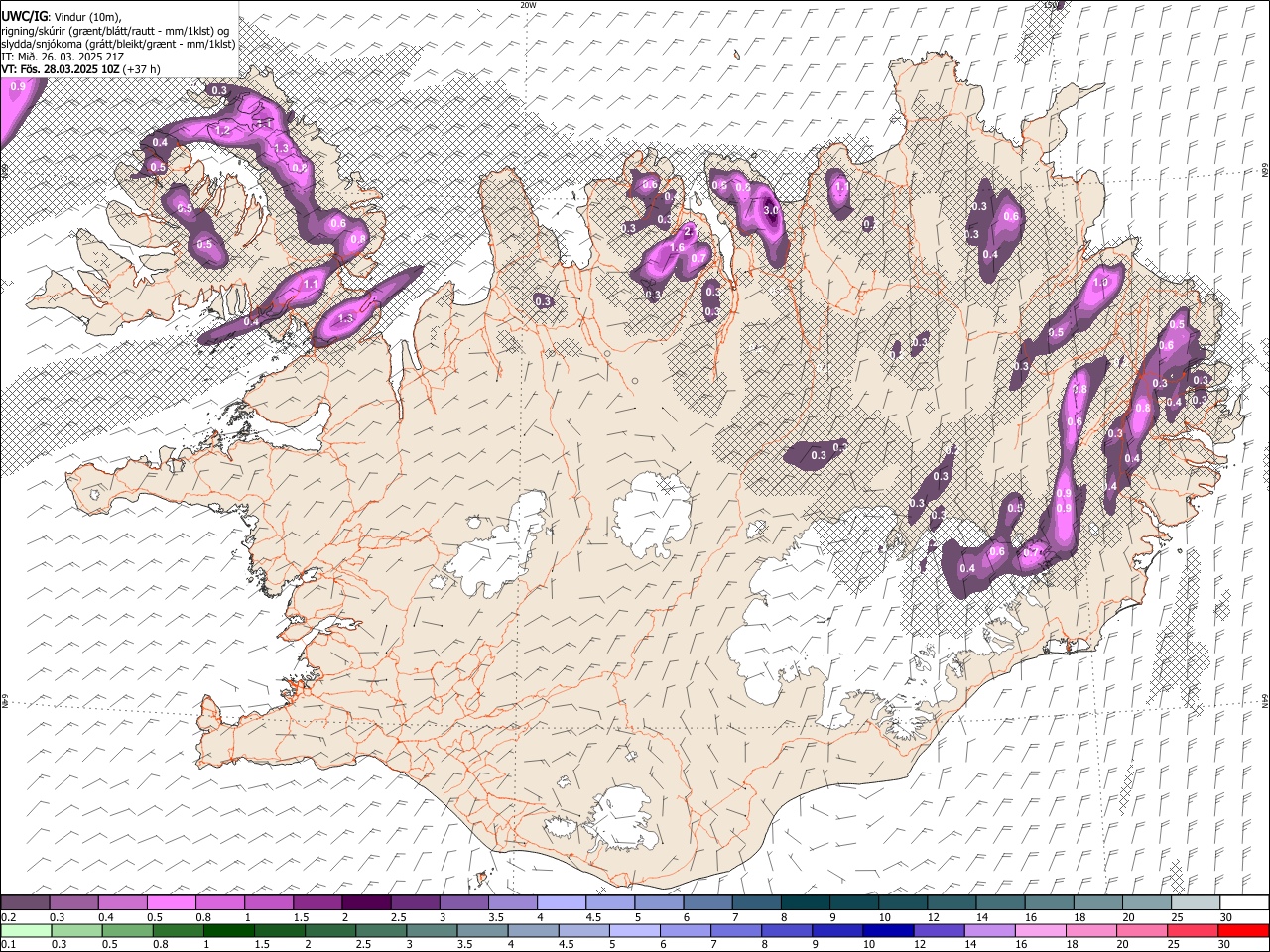1270x952 pixels.
Task: Click the 'slydda/snjókoma' legend description line
Action: 118,44
